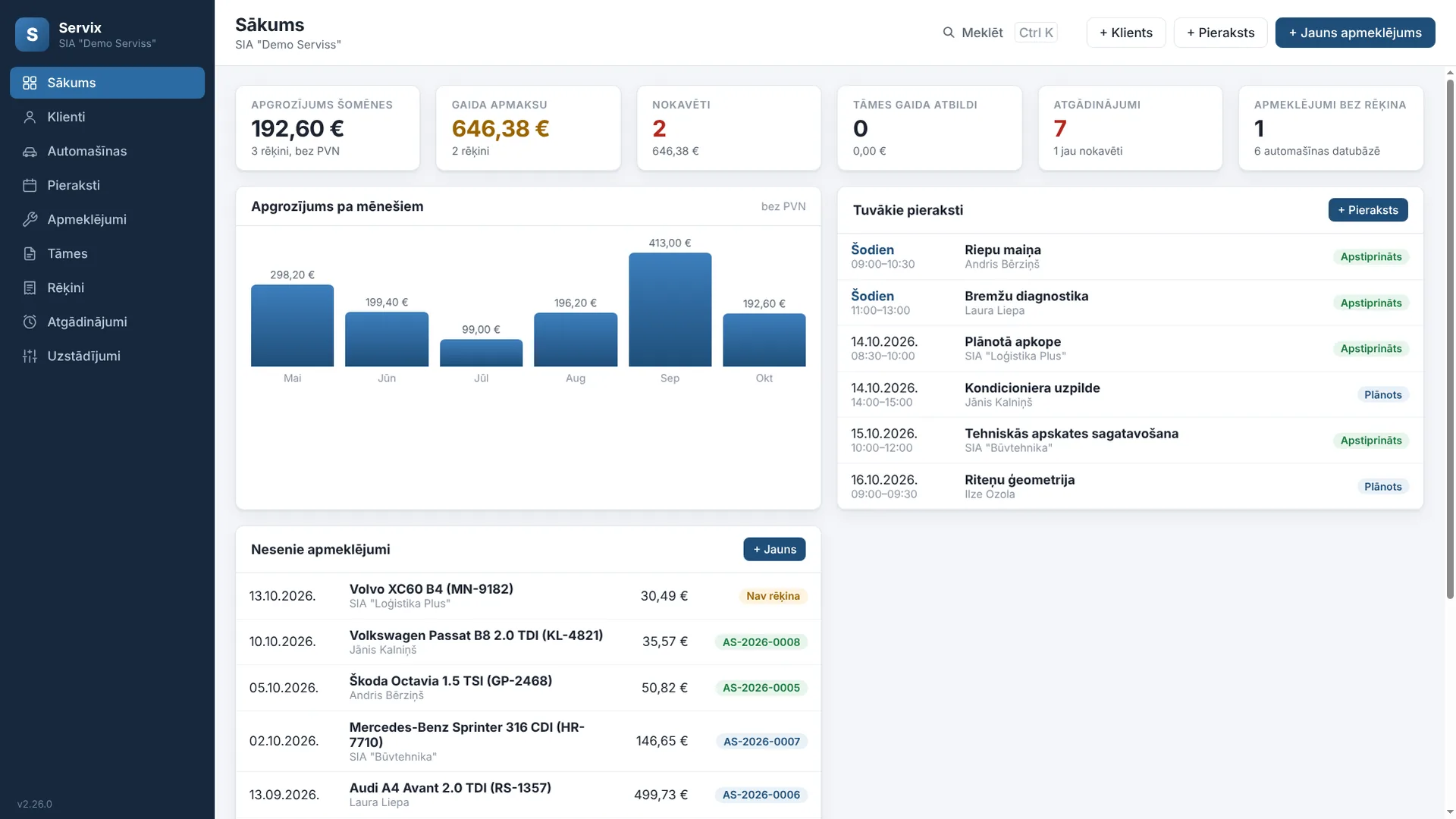Click Plānots badge for Kondicioniera uzpilde
This screenshot has width=1456, height=819.
pyautogui.click(x=1382, y=394)
